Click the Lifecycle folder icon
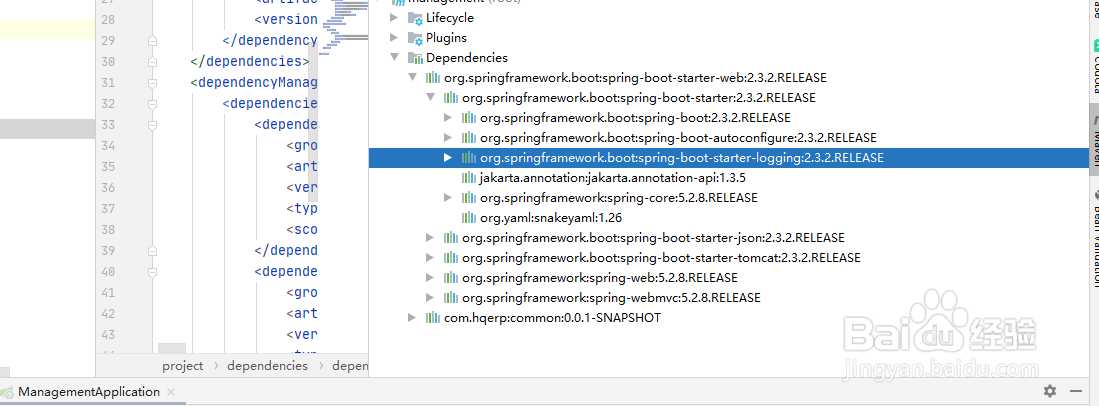 (415, 18)
